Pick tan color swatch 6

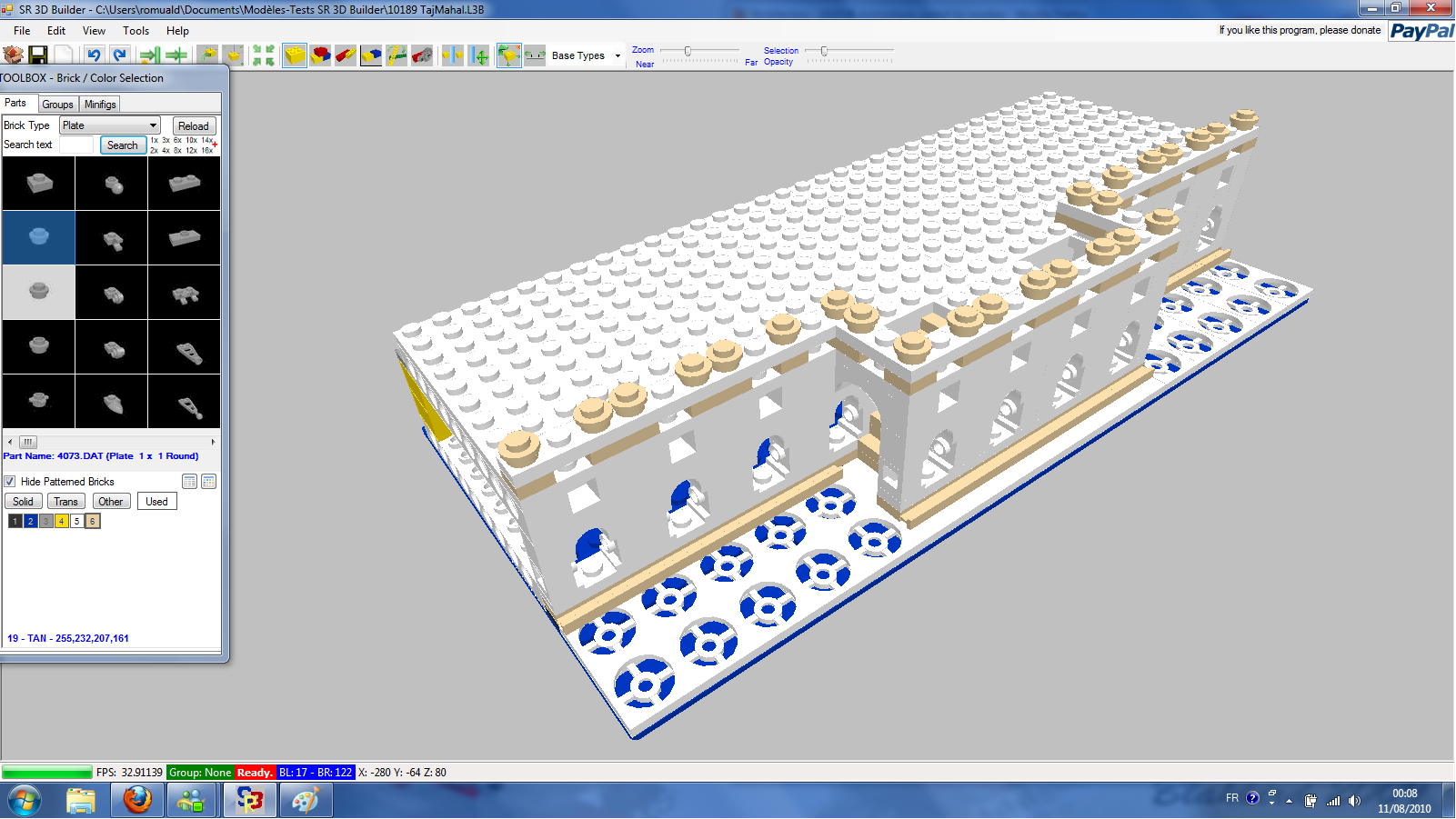93,522
